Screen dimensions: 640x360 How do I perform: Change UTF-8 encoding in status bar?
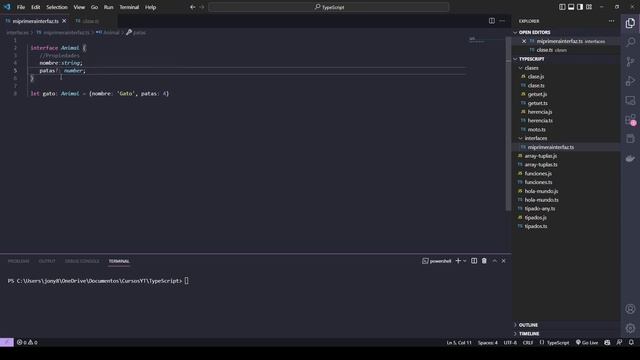pyautogui.click(x=510, y=342)
